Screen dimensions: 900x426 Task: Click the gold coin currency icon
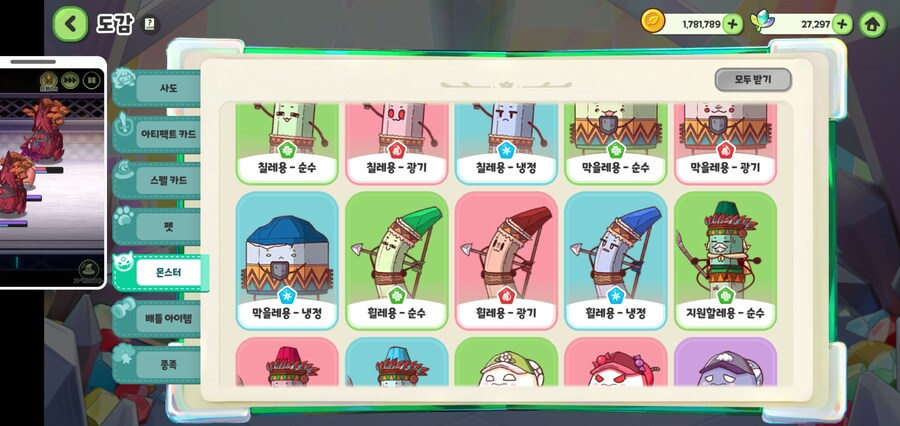tap(653, 21)
